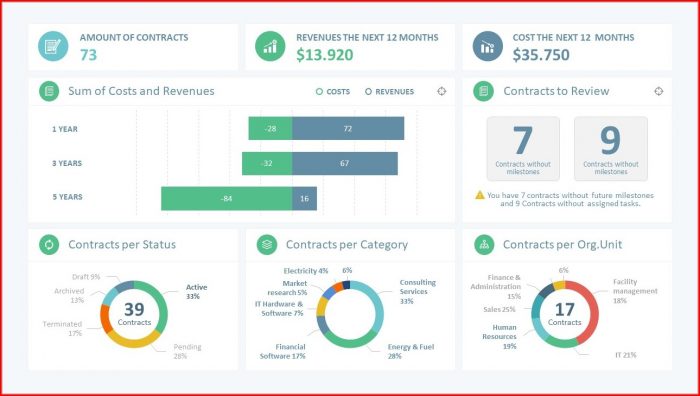This screenshot has width=700, height=396.
Task: Click the IT 21% label
Action: pyautogui.click(x=625, y=355)
